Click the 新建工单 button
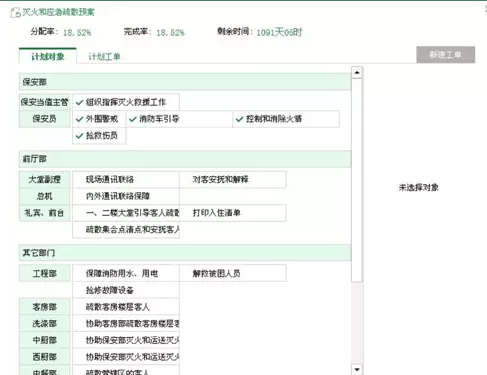Screen dimensions: 487x375 pos(446,55)
